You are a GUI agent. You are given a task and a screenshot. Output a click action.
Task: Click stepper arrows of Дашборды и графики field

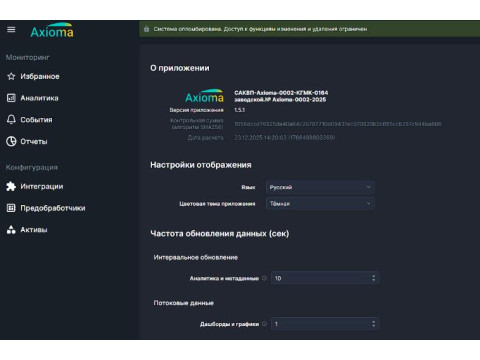pyautogui.click(x=373, y=324)
